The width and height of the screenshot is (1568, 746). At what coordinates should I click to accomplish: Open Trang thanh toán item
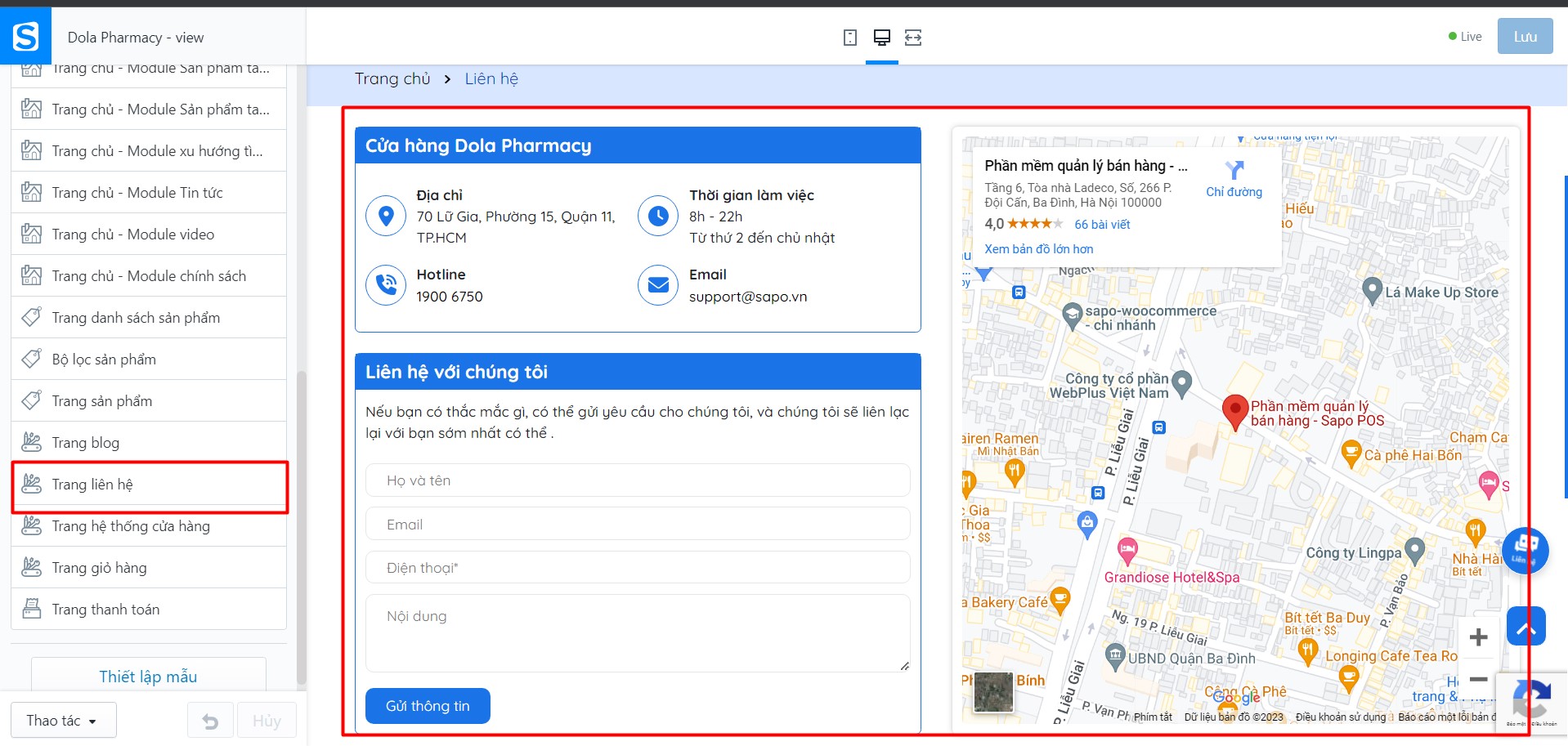[x=149, y=610]
